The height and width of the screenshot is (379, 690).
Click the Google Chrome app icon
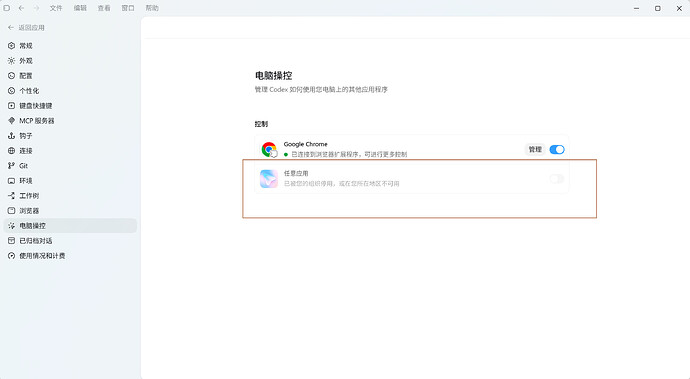click(x=269, y=150)
